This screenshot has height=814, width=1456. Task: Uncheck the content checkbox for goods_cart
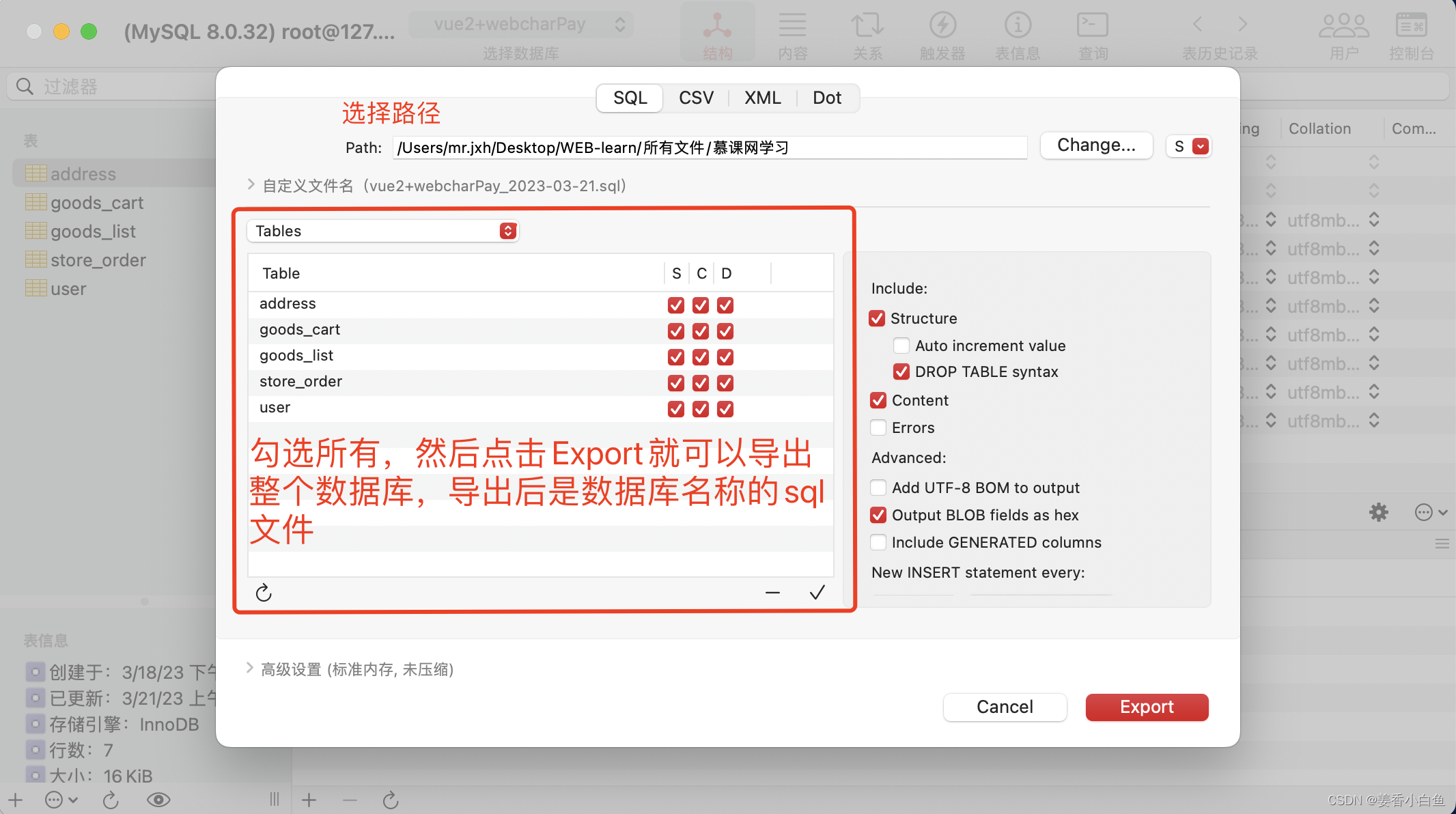point(701,331)
